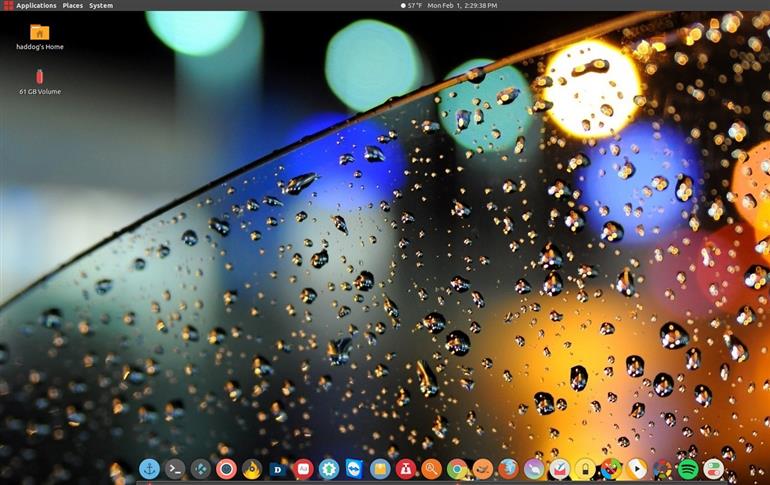Select the 61 GB Volume drive icon
Screen dimensions: 770x485
pos(40,82)
